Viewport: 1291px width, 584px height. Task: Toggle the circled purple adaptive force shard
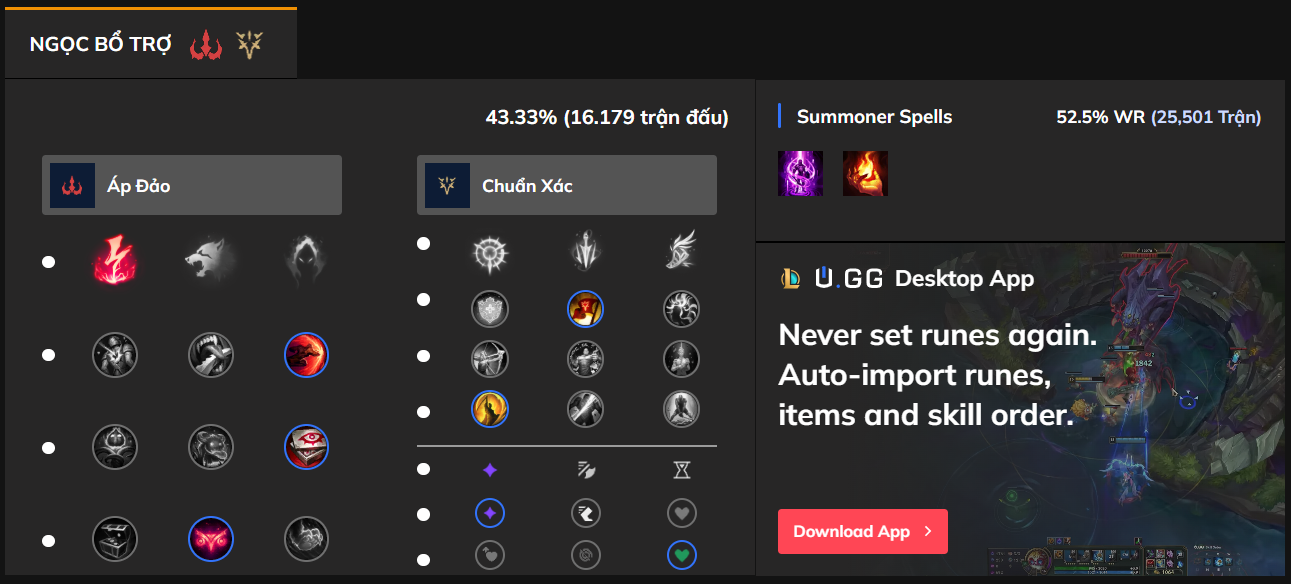[490, 514]
